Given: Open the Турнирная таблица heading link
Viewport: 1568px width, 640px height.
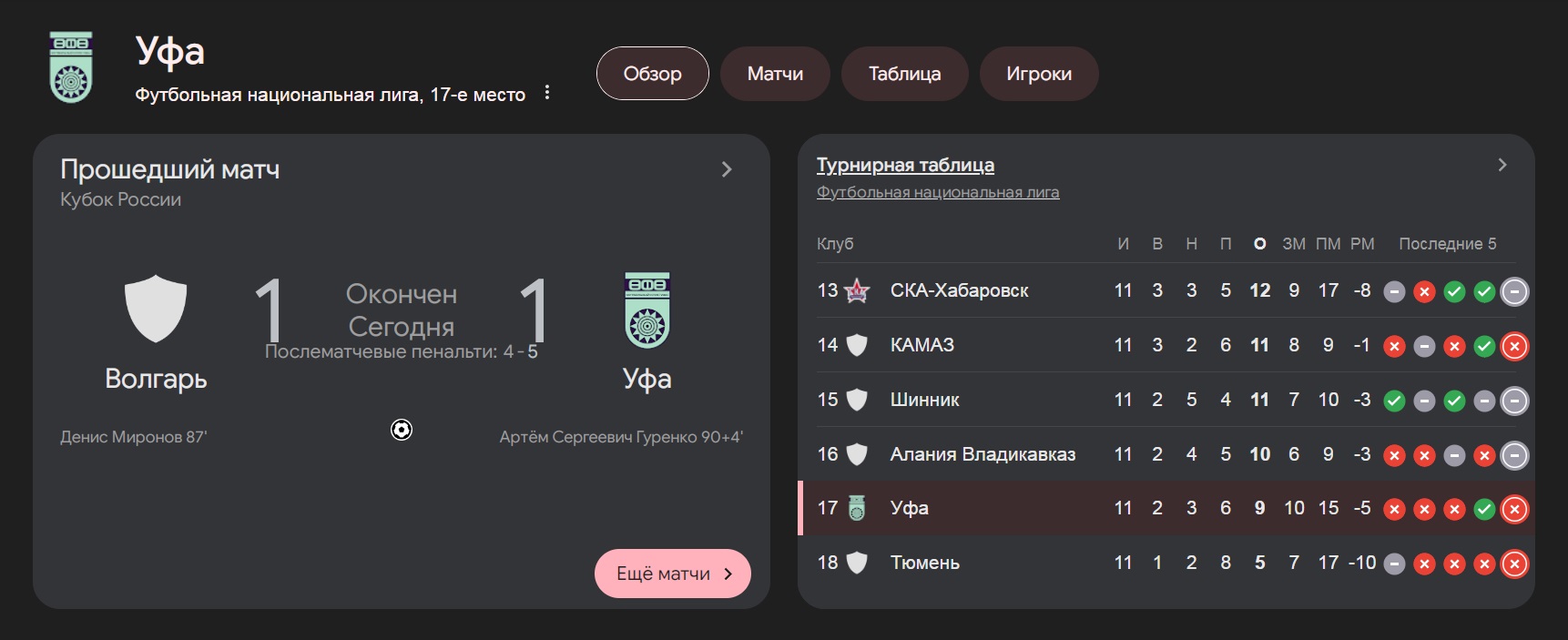Looking at the screenshot, I should (905, 165).
